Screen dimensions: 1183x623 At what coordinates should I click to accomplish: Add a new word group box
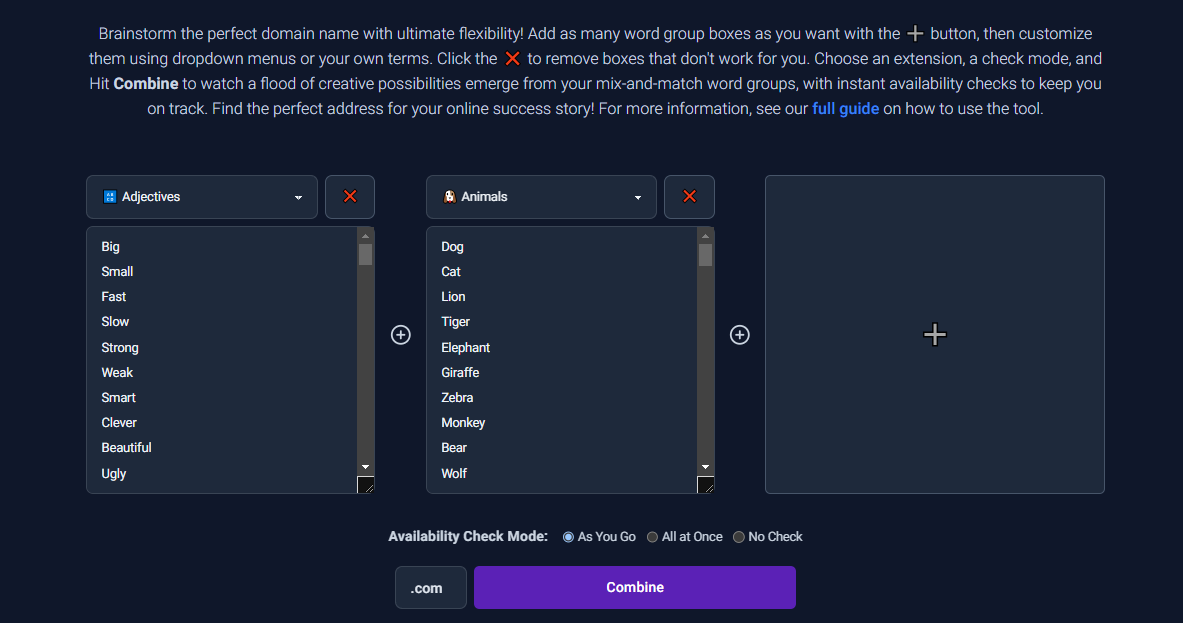[x=935, y=334]
